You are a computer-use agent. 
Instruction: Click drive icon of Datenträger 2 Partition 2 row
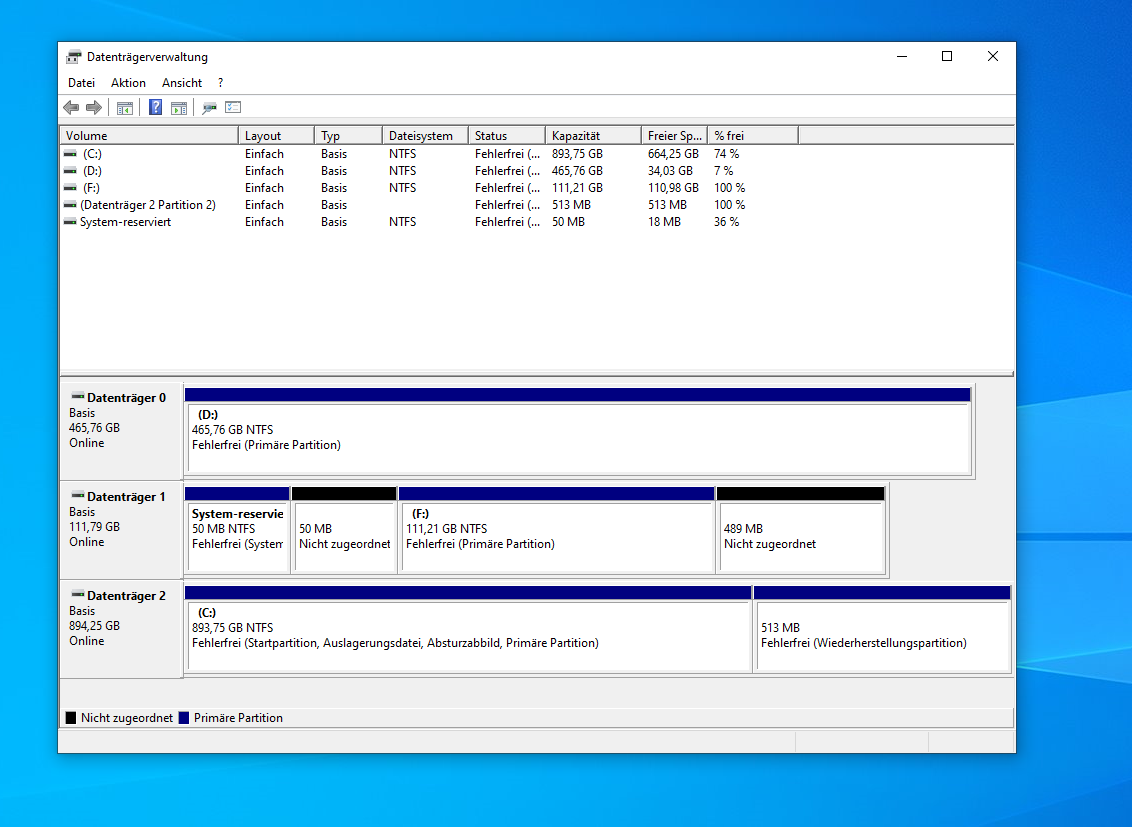coord(70,205)
